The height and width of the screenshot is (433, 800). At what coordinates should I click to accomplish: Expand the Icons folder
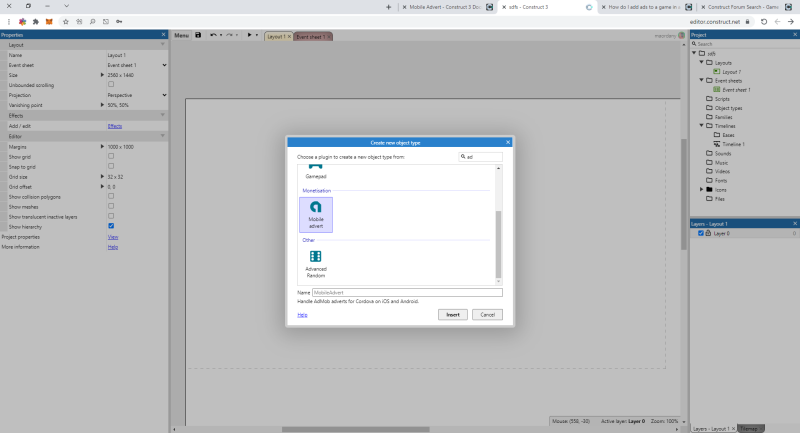(x=702, y=189)
